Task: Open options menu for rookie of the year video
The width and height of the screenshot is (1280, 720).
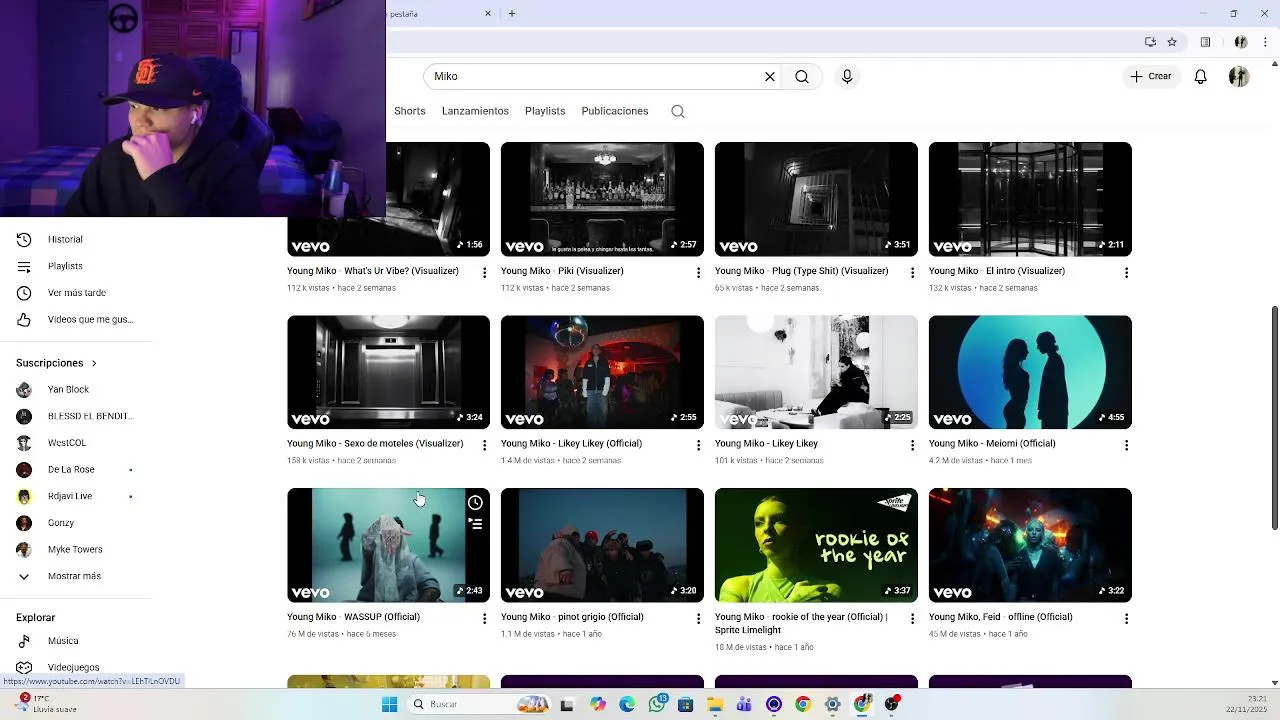Action: (912, 619)
